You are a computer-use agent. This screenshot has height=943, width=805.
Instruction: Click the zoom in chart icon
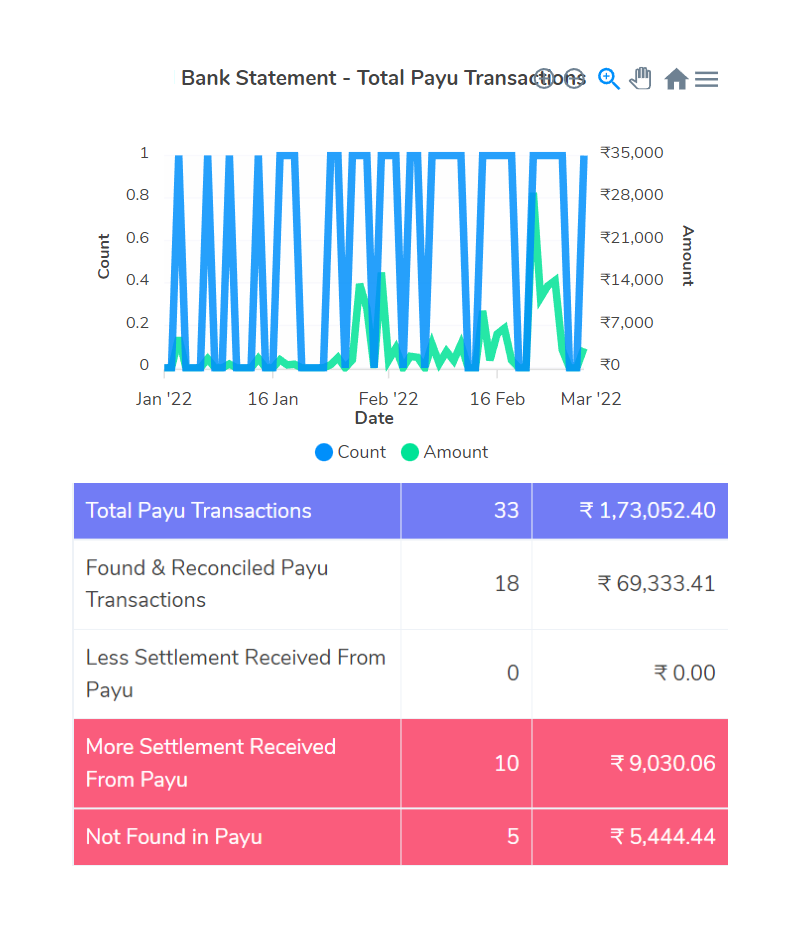click(544, 78)
